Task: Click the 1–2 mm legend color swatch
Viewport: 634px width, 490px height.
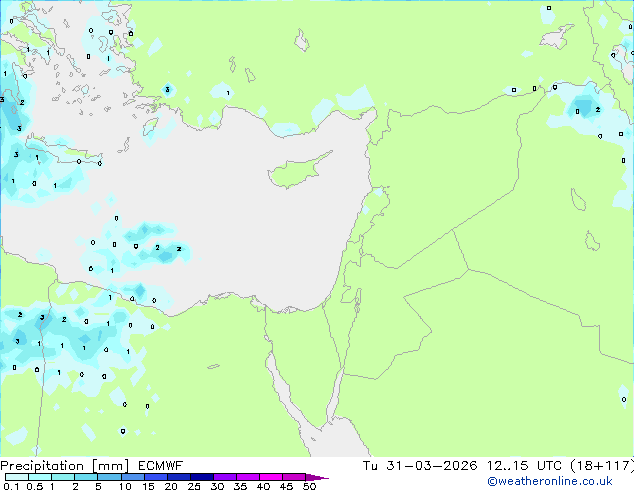Action: [63, 477]
